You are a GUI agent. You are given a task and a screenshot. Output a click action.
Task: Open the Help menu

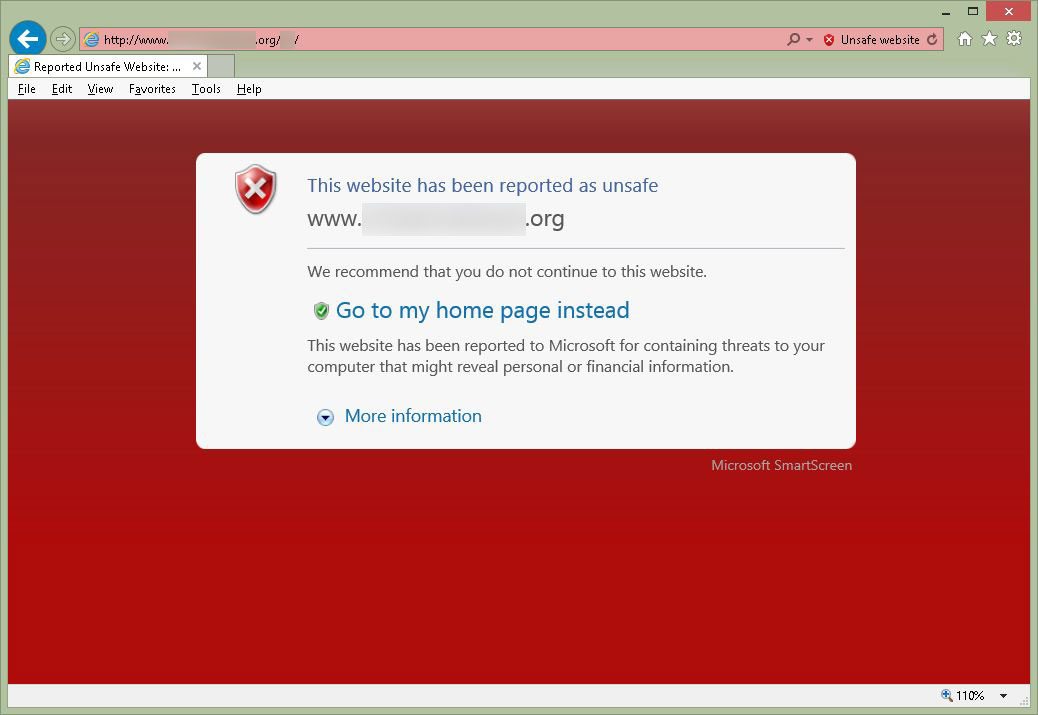coord(249,89)
